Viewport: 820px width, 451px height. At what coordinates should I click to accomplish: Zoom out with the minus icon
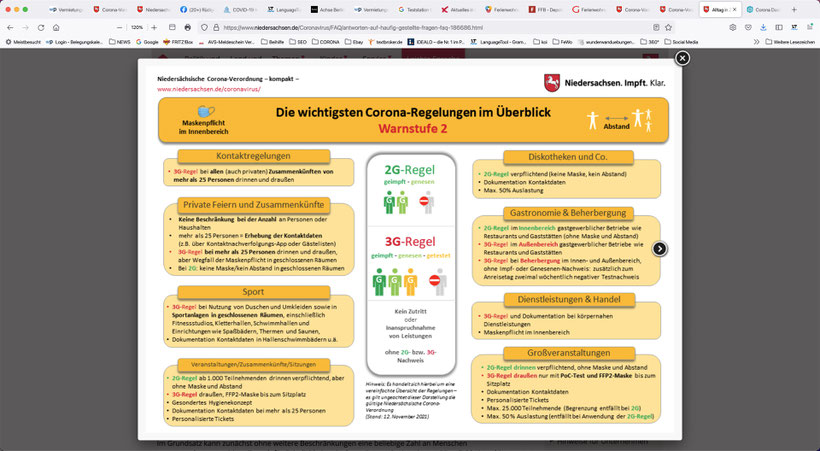coord(119,27)
